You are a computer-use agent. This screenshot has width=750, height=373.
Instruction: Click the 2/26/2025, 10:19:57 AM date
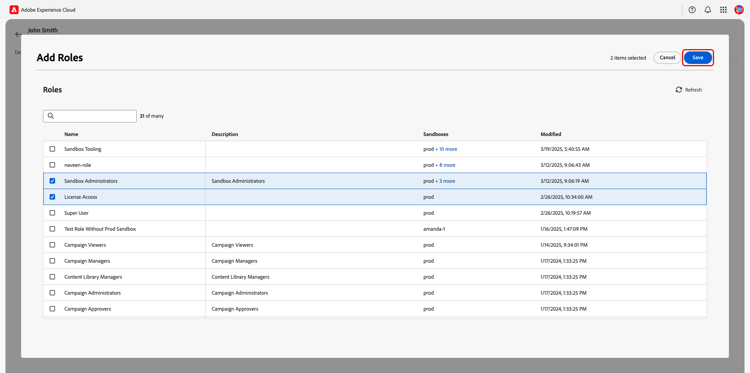(x=566, y=213)
